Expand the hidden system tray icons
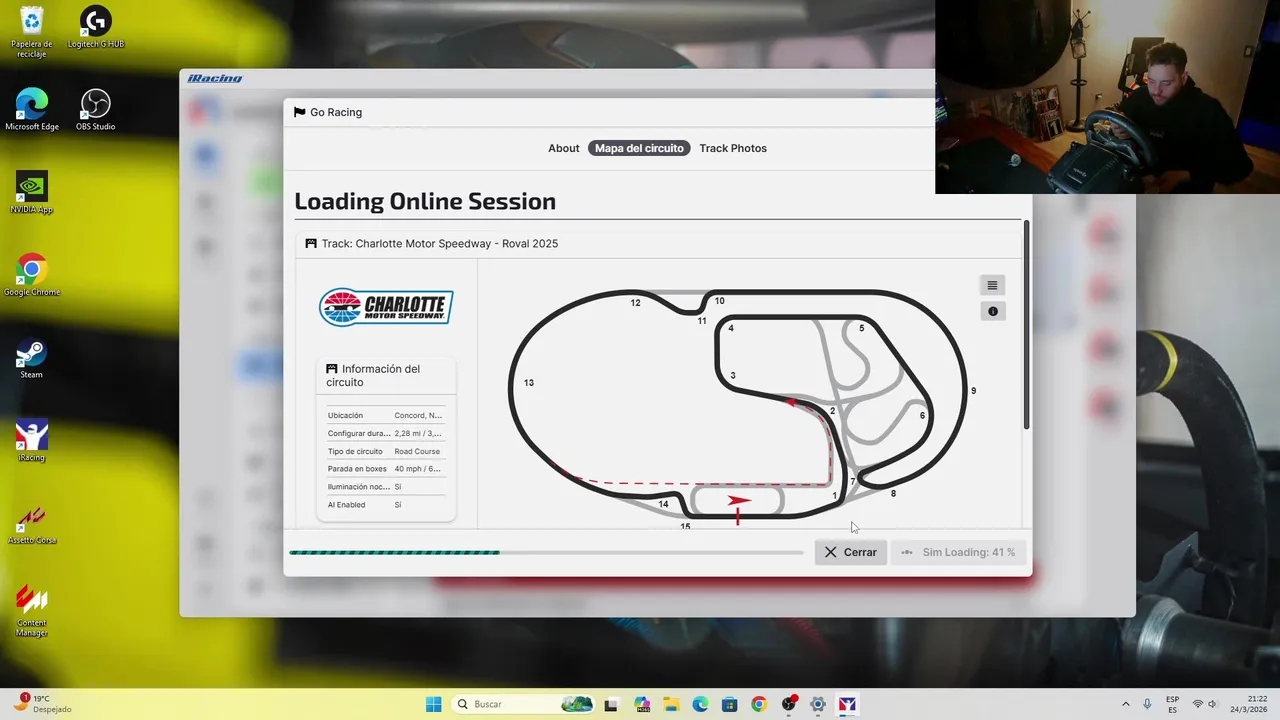The width and height of the screenshot is (1280, 720). coord(1126,704)
